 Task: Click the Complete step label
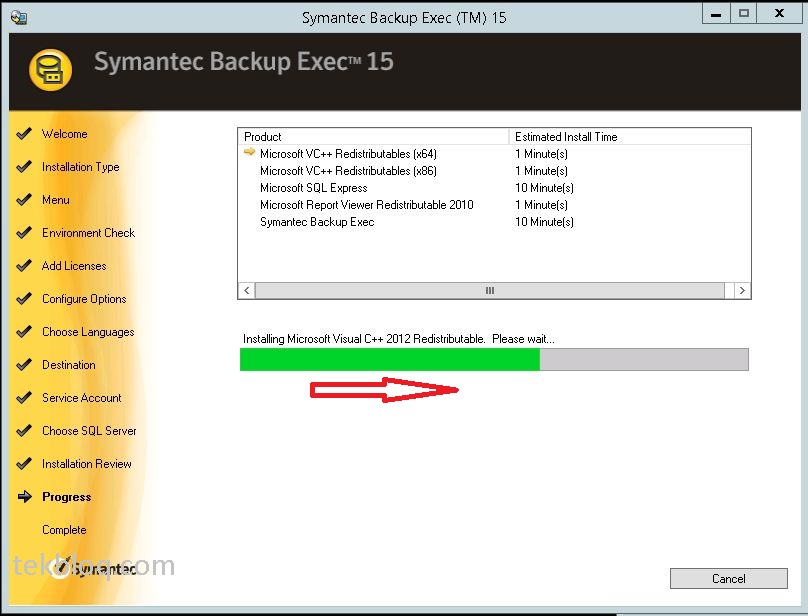(64, 530)
